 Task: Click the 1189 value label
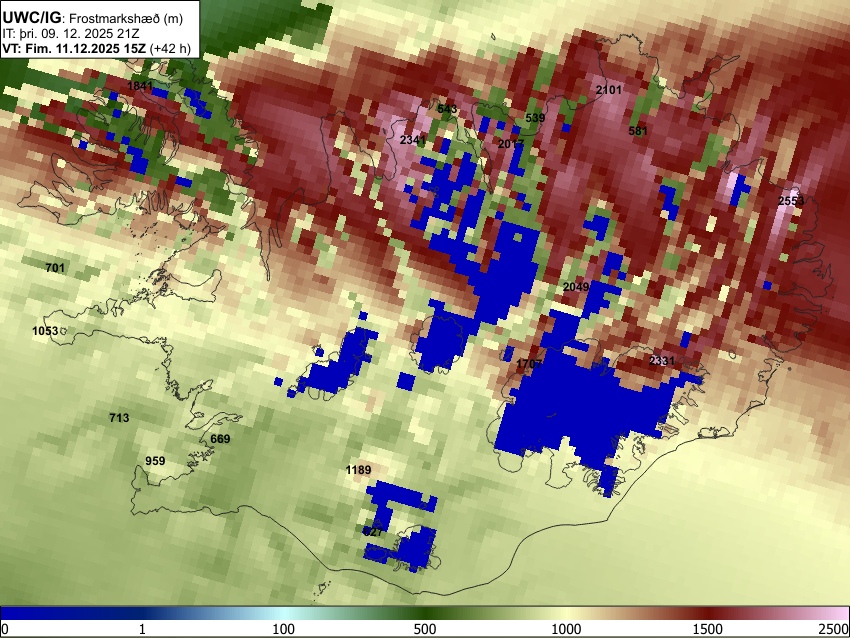358,470
